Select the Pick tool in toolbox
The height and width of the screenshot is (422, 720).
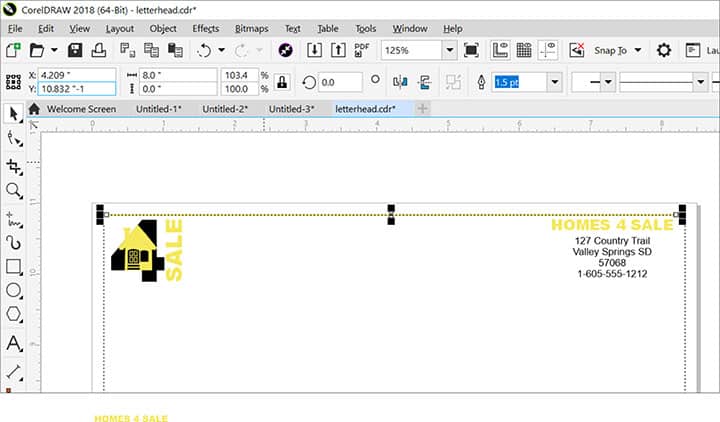(x=14, y=112)
